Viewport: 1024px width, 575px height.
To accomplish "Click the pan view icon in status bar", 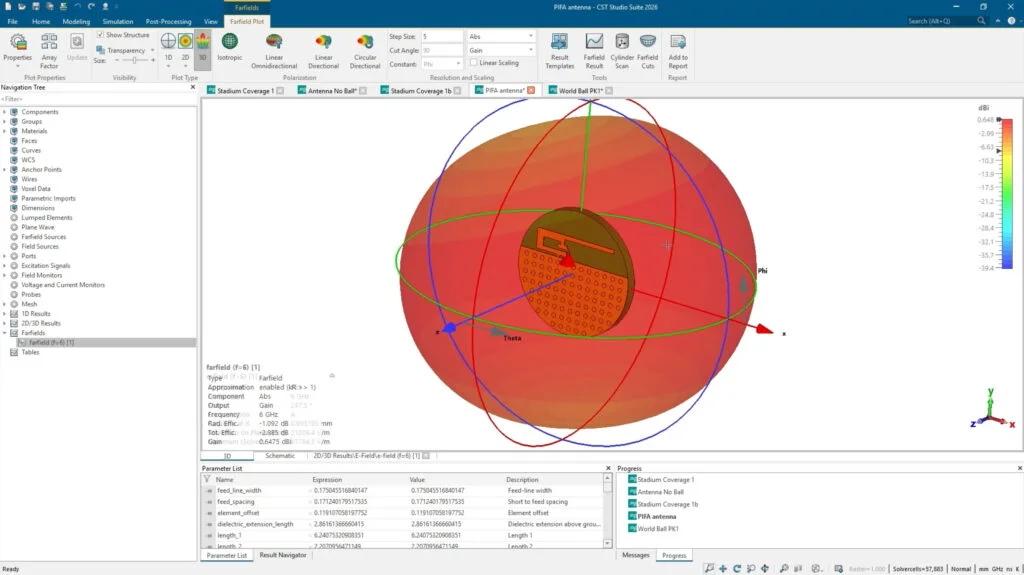I will [723, 568].
